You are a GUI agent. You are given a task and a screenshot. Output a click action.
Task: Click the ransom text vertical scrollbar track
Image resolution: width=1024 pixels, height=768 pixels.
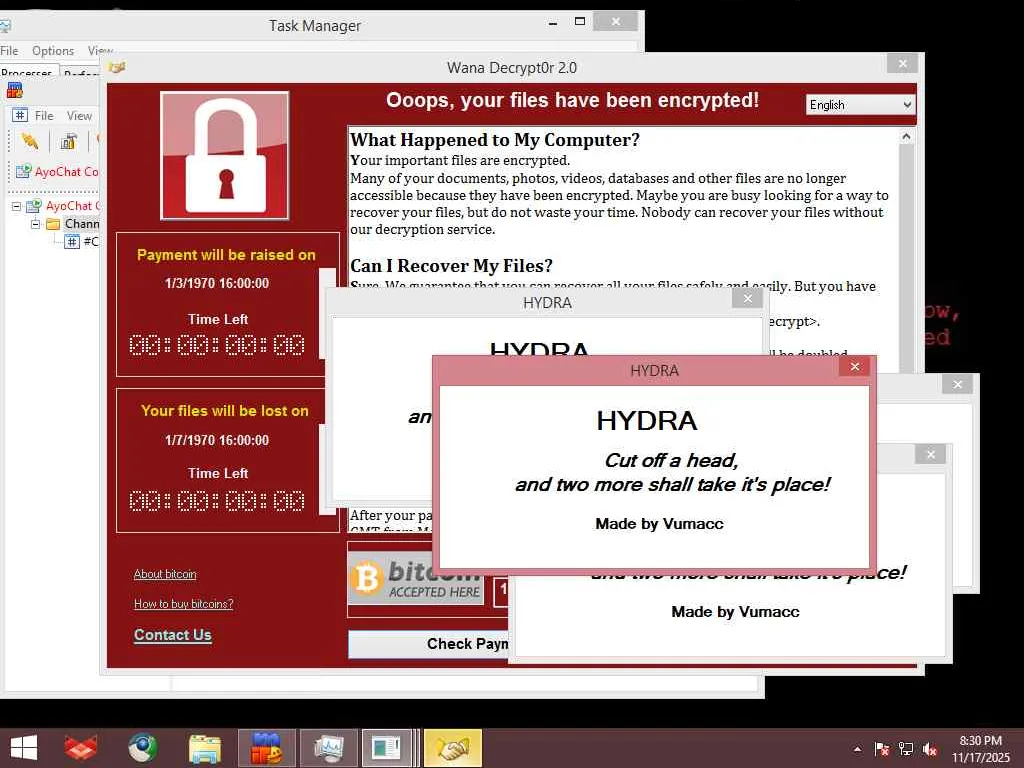click(x=906, y=261)
